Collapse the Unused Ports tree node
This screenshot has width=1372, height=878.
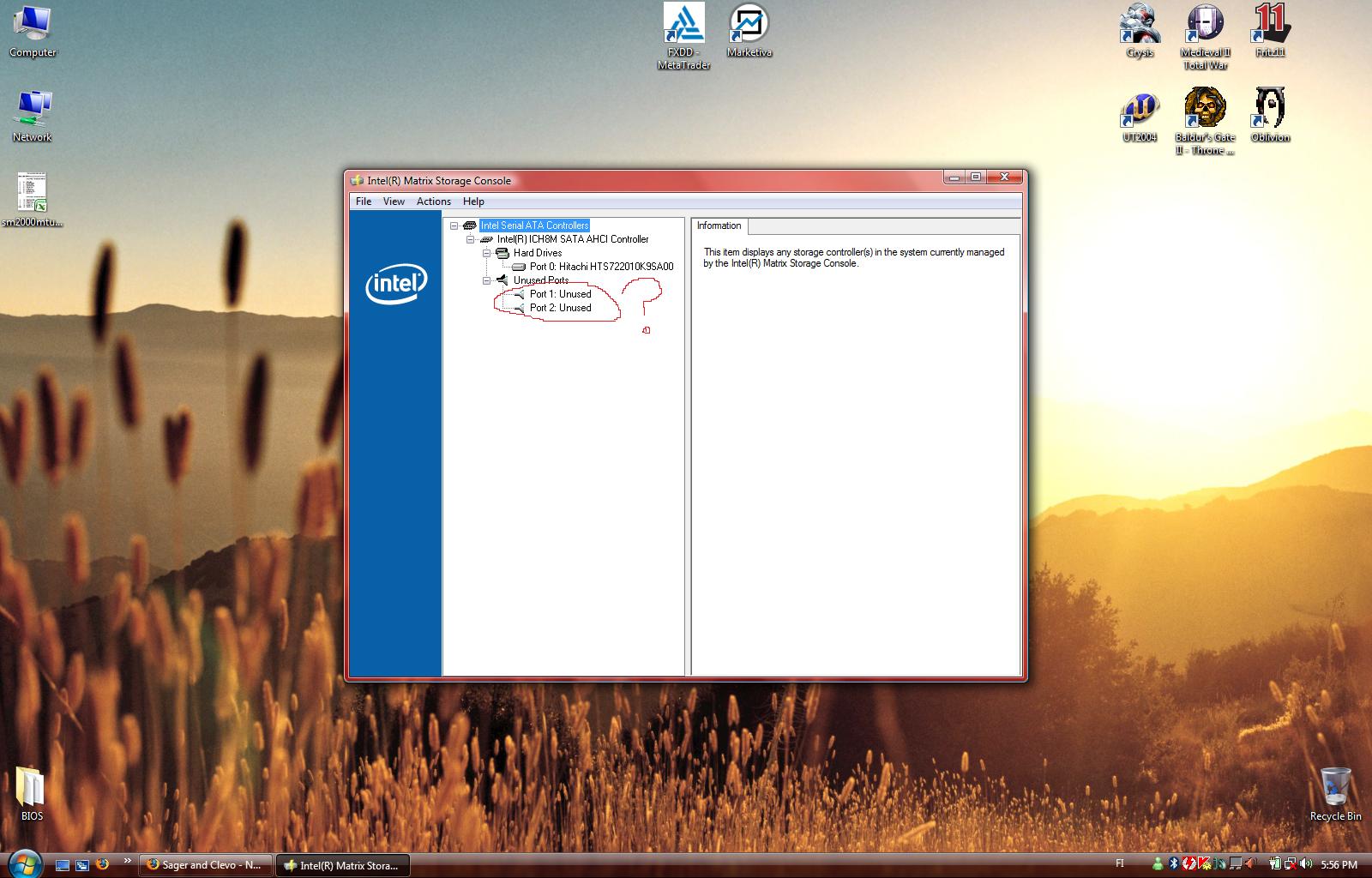[486, 280]
